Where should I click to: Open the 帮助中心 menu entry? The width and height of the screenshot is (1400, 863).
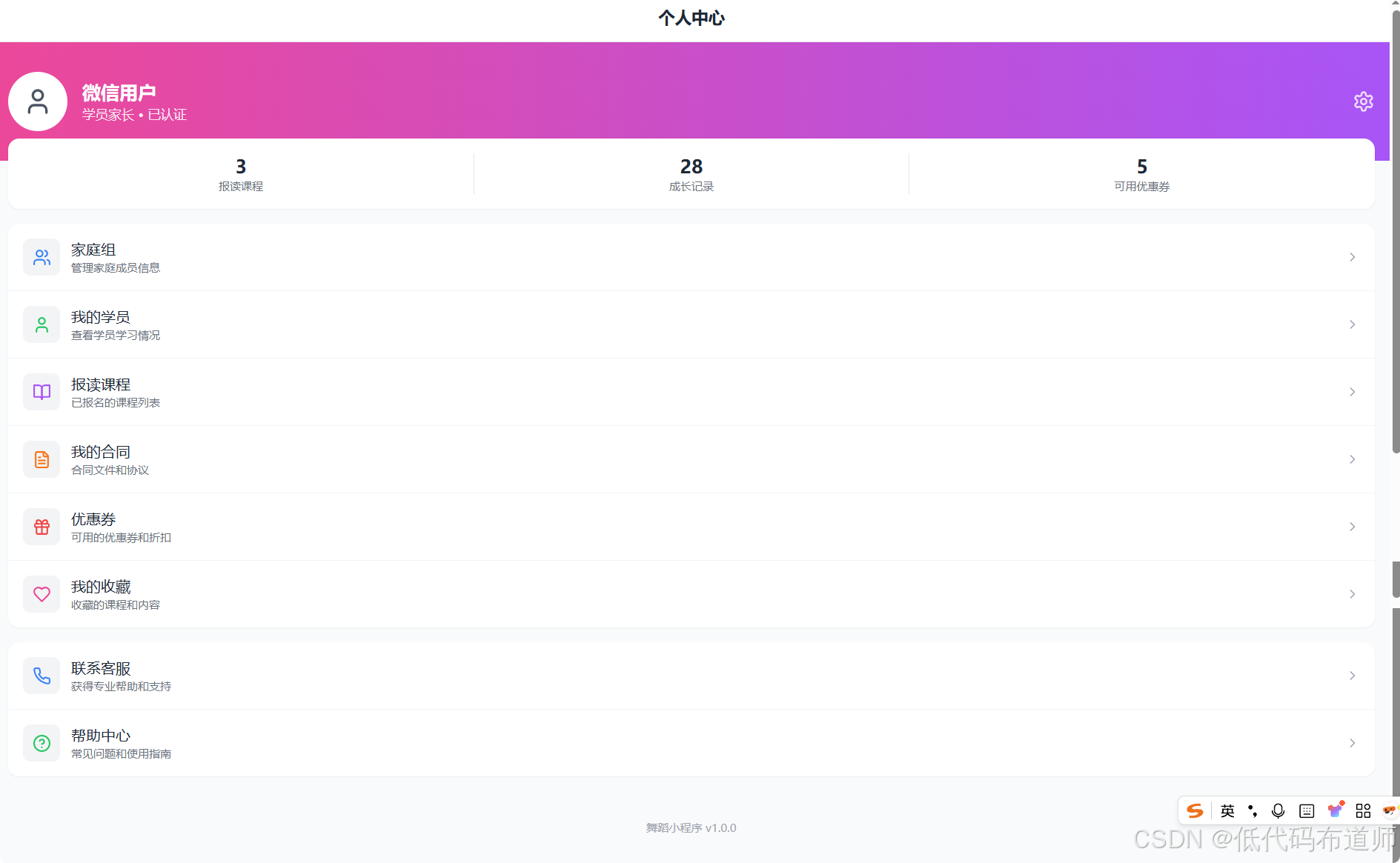click(x=691, y=743)
